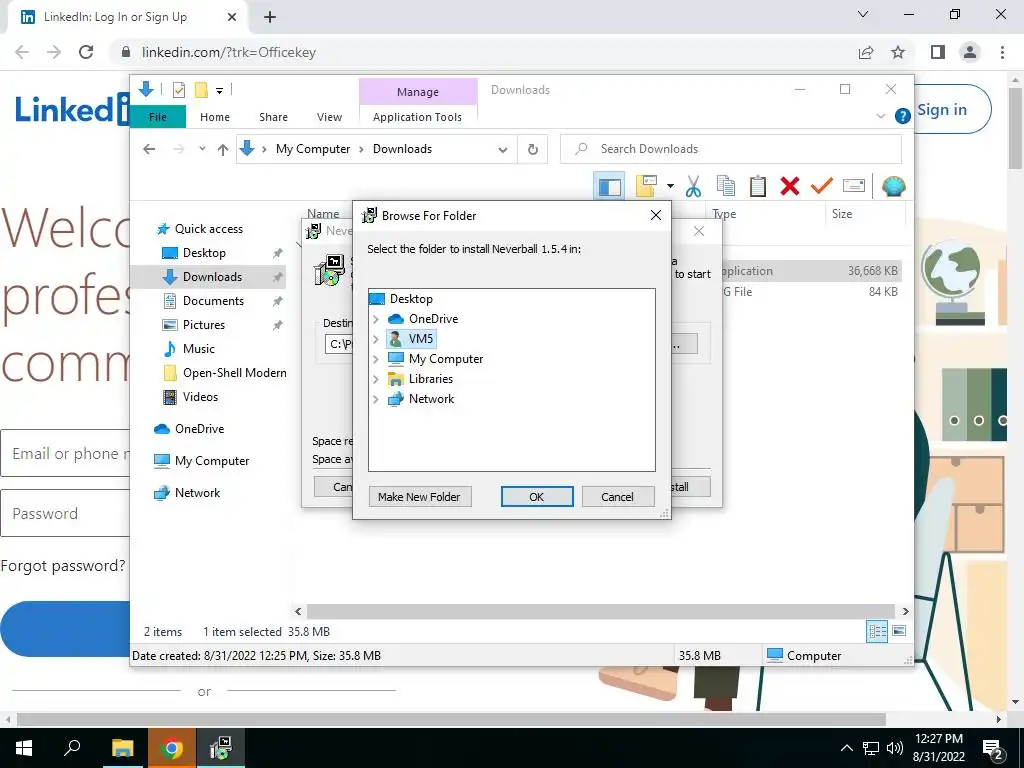The width and height of the screenshot is (1024, 768).
Task: Select Libraries in Browse For Folder tree
Action: coord(430,379)
